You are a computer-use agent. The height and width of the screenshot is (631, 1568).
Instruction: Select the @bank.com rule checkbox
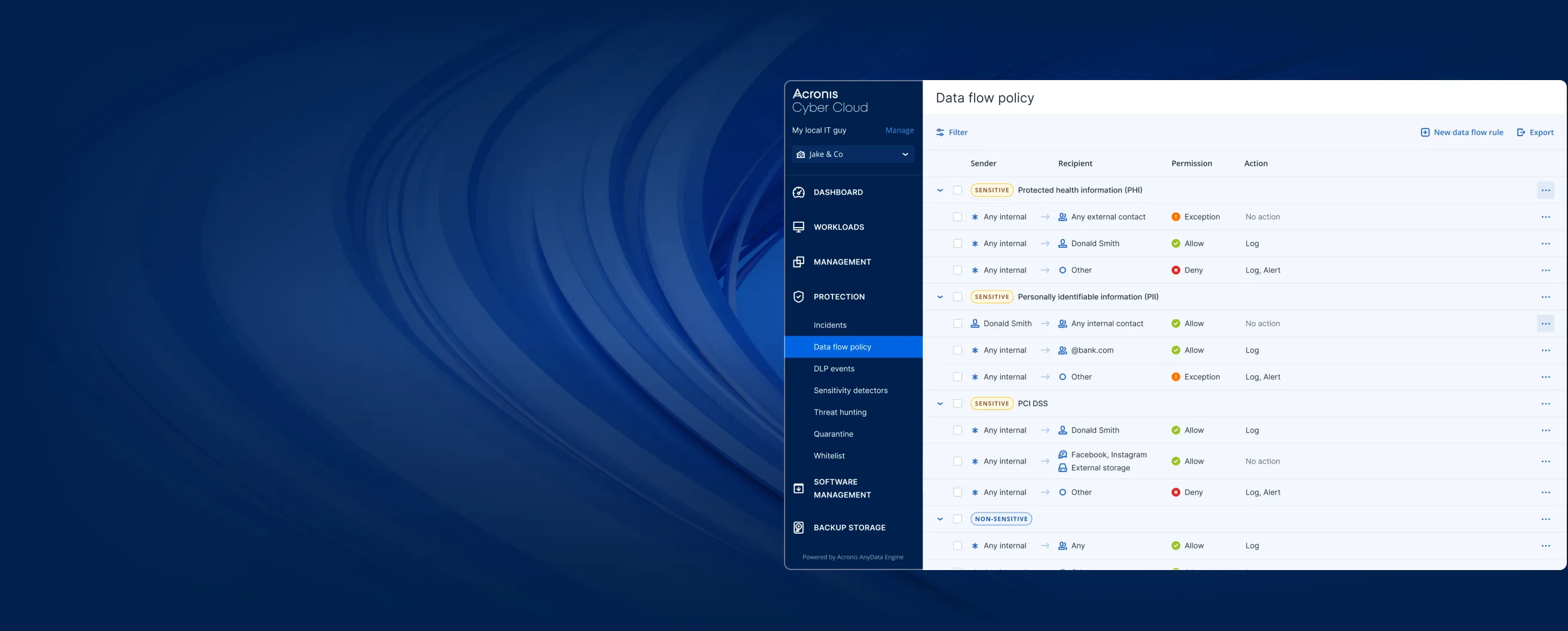(957, 351)
